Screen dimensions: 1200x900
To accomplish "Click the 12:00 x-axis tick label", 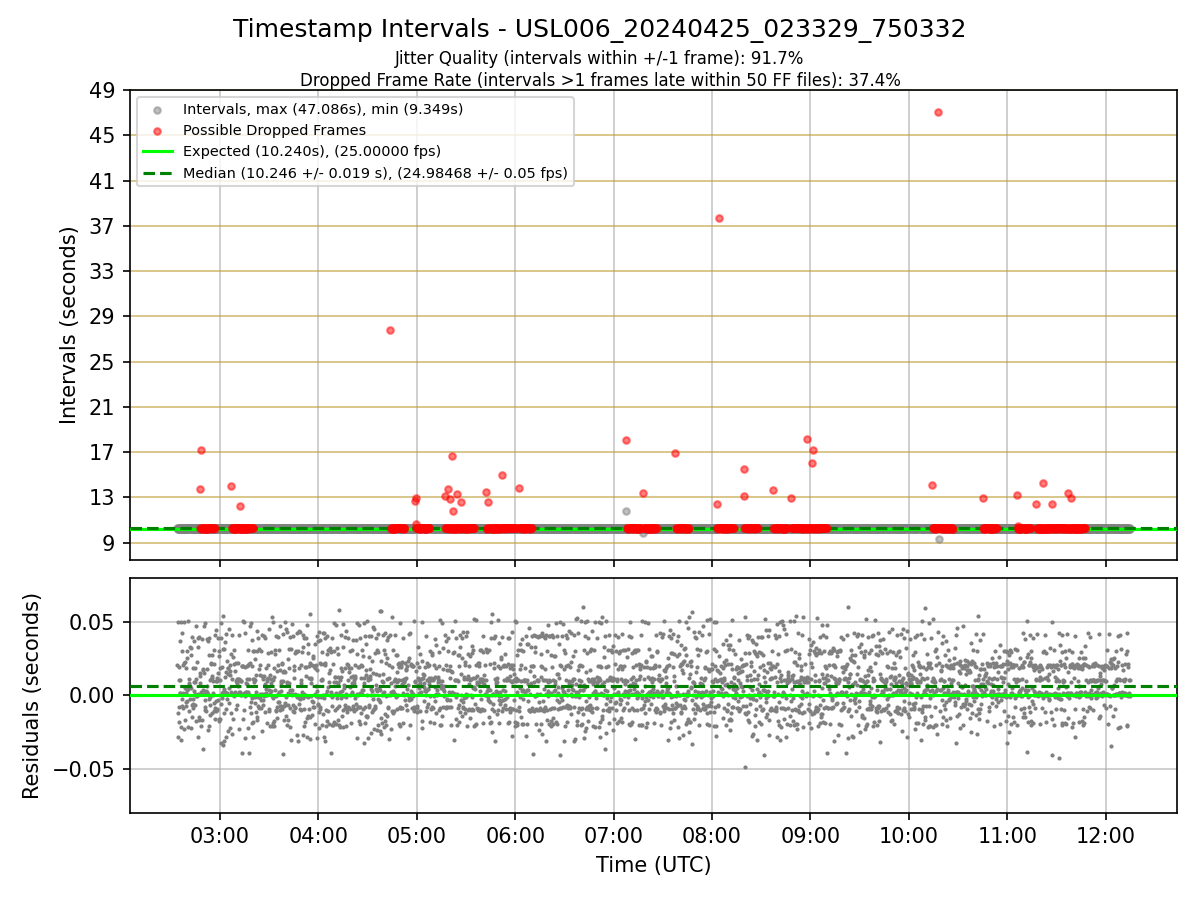I will point(1105,837).
